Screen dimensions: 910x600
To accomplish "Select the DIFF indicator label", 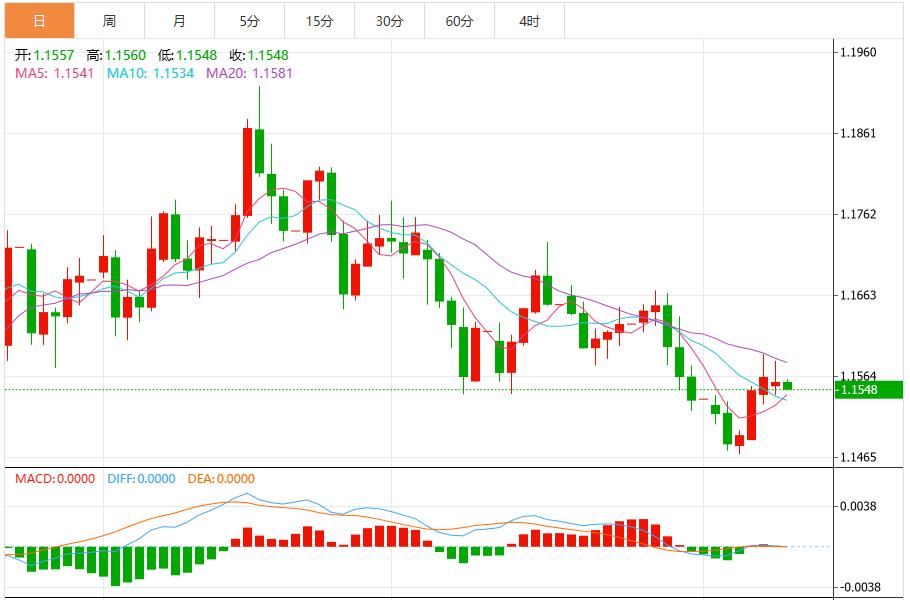I will coord(141,479).
